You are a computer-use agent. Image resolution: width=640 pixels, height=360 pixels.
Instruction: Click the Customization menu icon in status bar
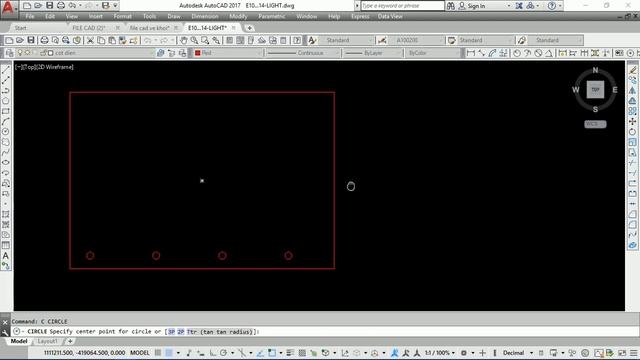coord(634,353)
